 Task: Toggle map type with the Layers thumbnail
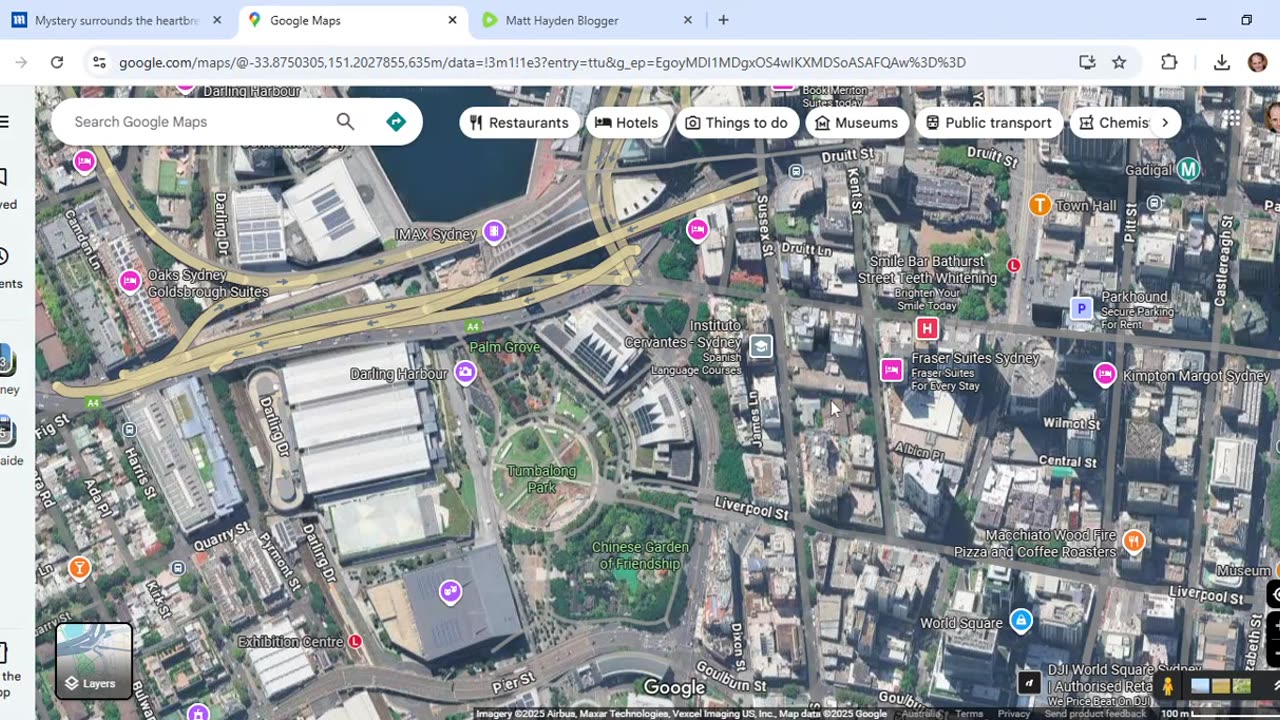[94, 661]
